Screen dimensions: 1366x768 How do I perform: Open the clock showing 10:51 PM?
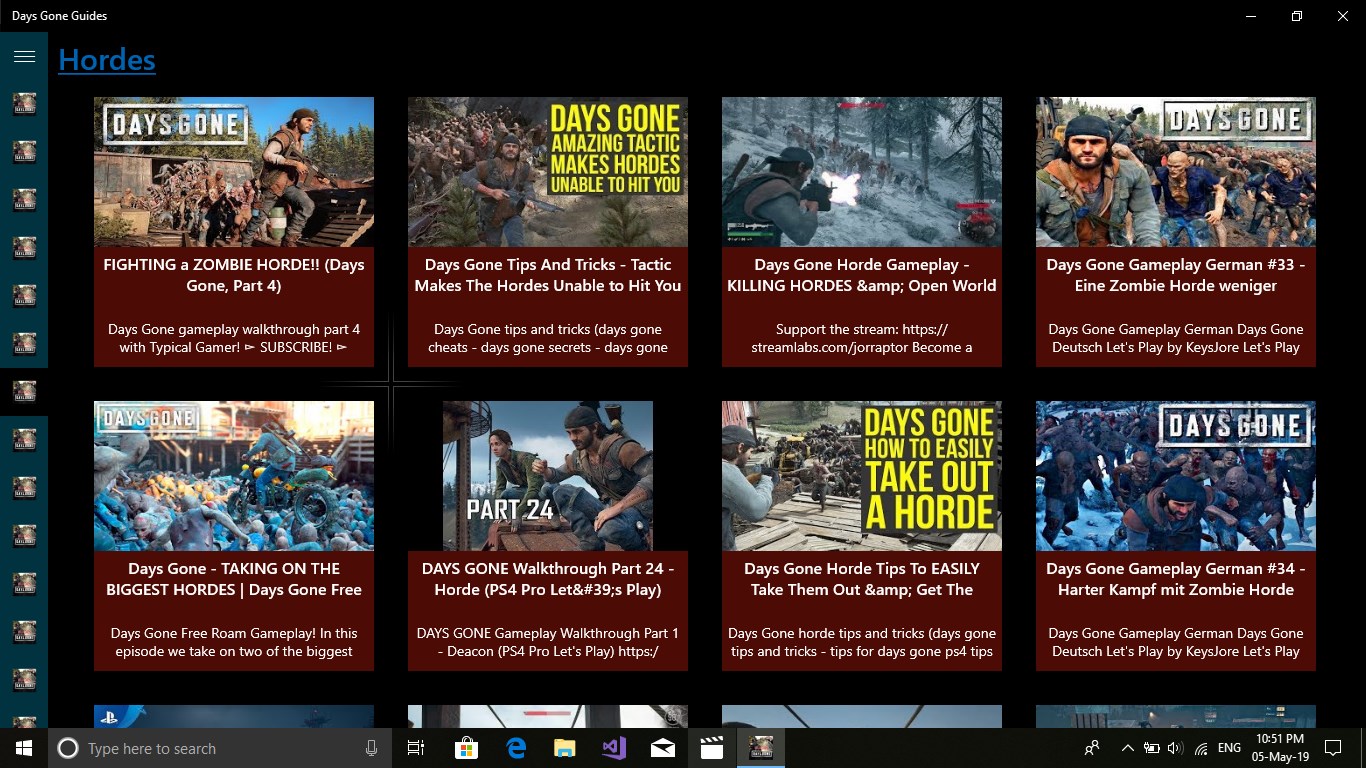point(1281,748)
